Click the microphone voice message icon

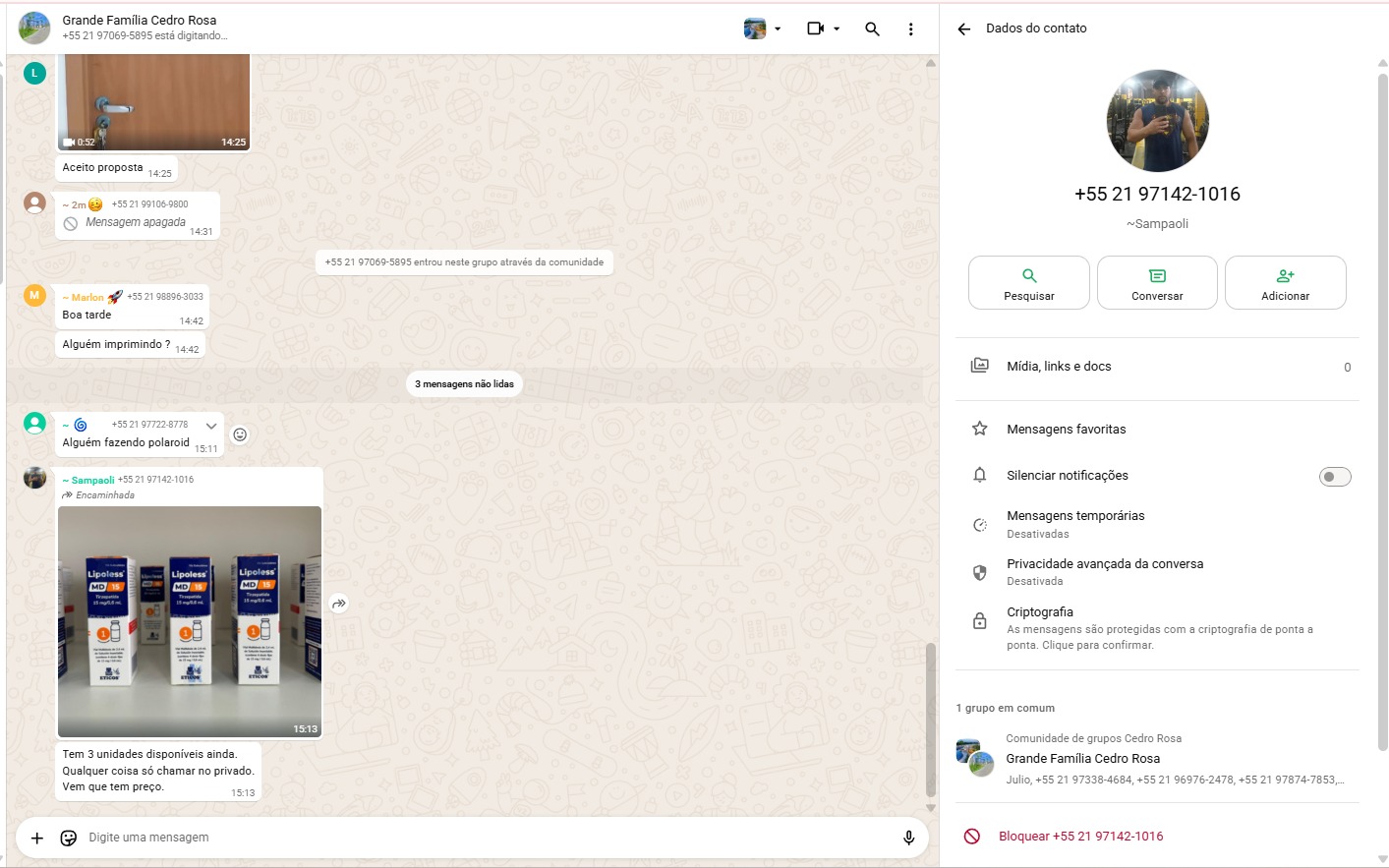(908, 838)
